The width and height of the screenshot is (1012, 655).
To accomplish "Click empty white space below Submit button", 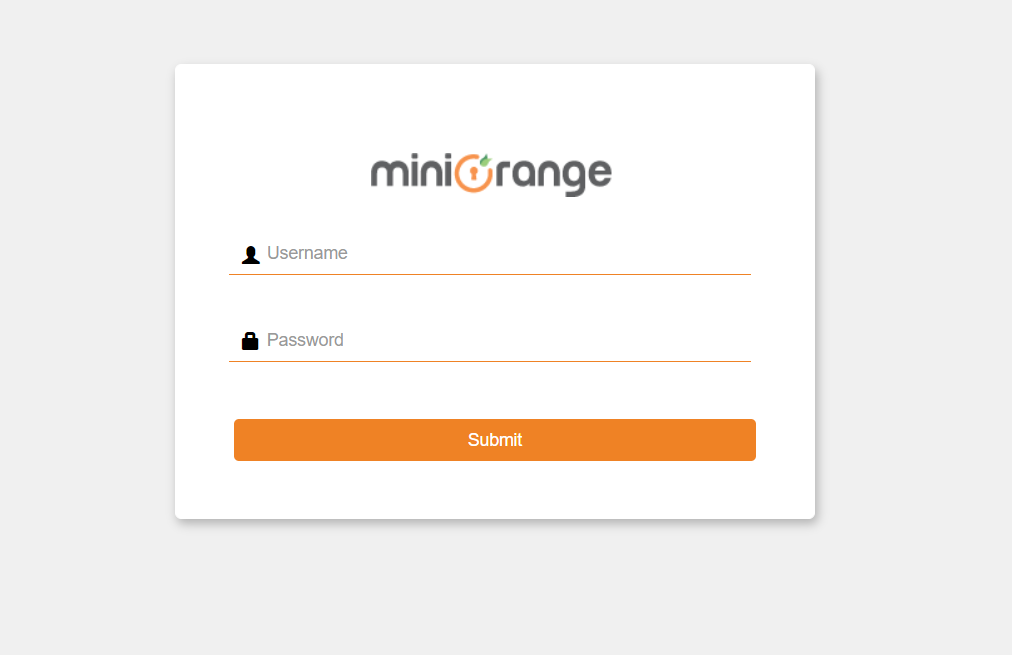I will tap(495, 490).
